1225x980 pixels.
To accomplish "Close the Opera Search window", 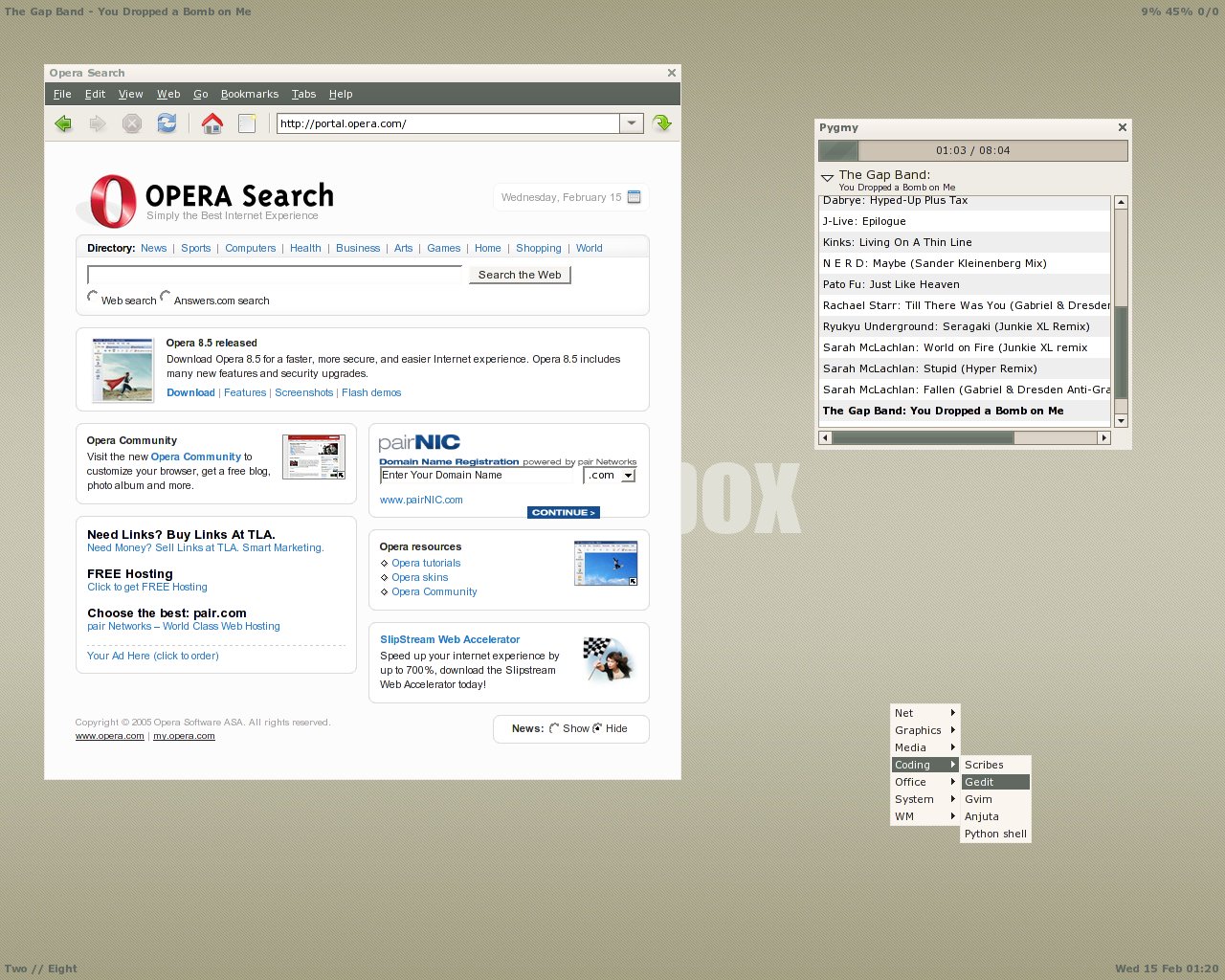I will click(x=672, y=73).
